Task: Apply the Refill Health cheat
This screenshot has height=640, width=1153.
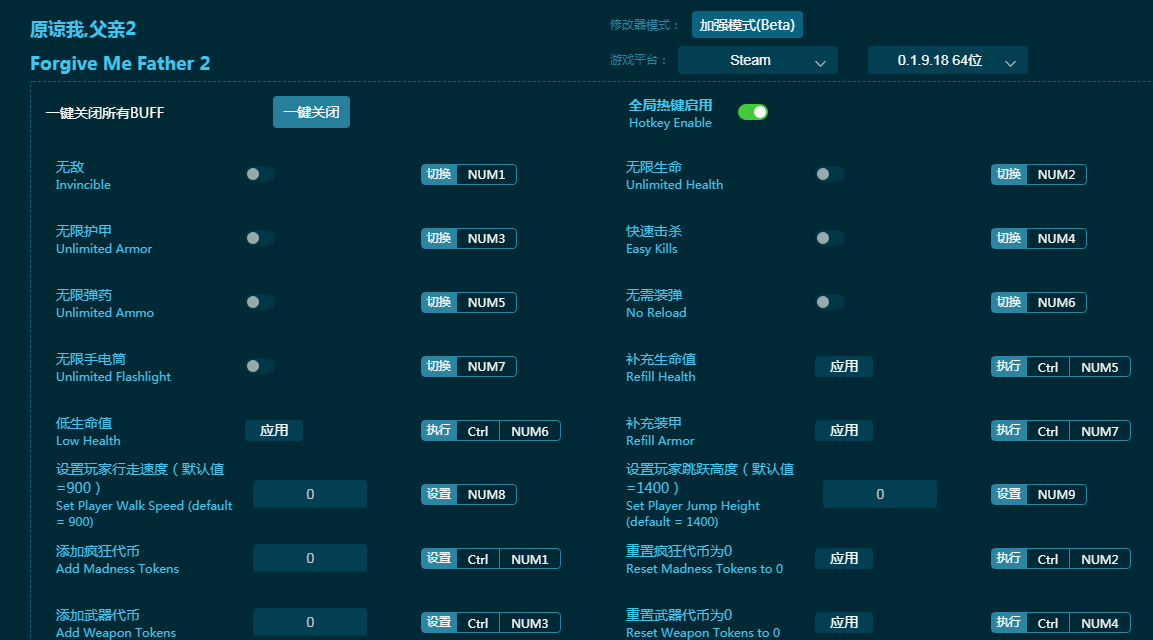Action: point(844,367)
